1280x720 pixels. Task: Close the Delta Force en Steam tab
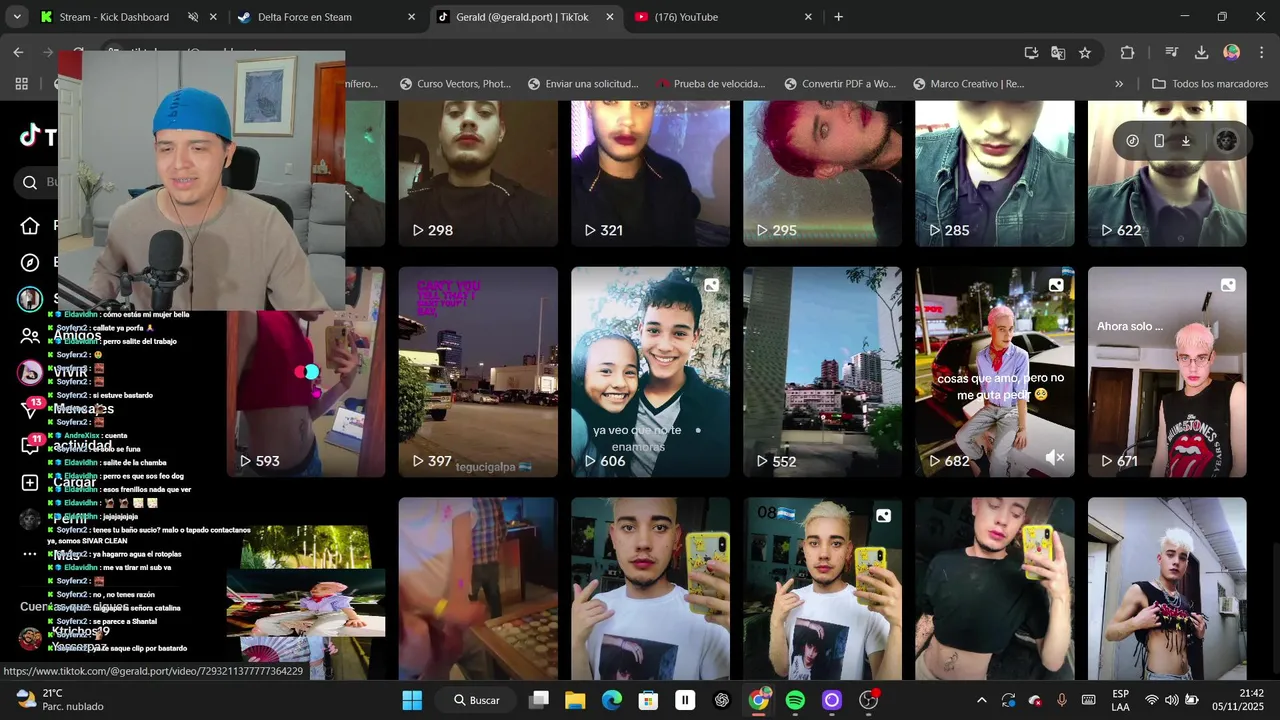tap(411, 17)
